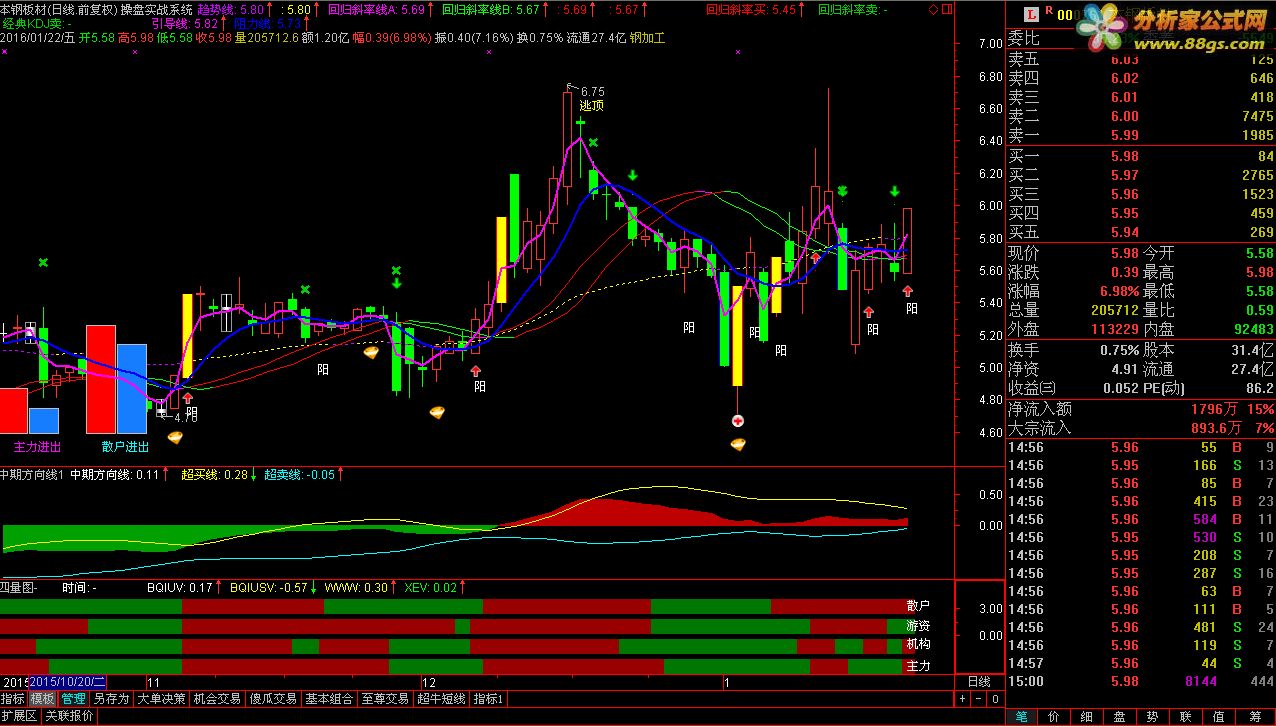The width and height of the screenshot is (1276, 727).
Task: Click the red circle plus marker below the yellow candle
Action: coord(738,421)
